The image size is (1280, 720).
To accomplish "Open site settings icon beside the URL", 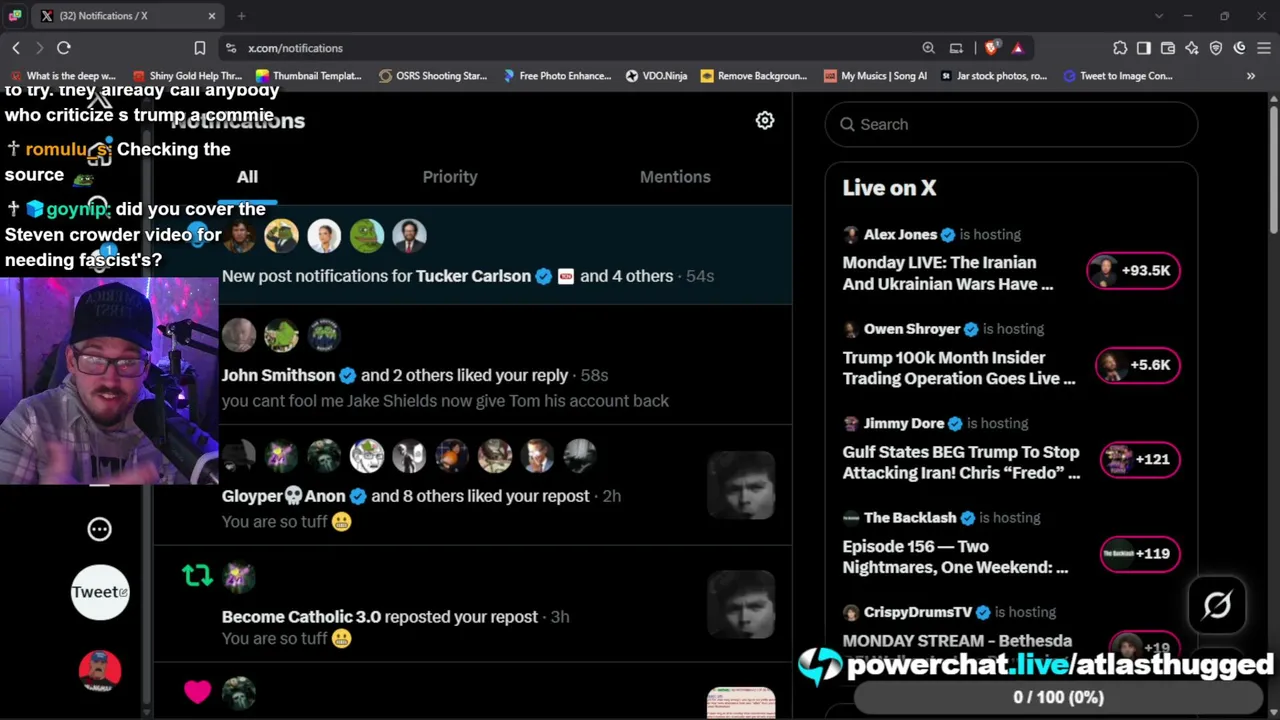I will 231,48.
